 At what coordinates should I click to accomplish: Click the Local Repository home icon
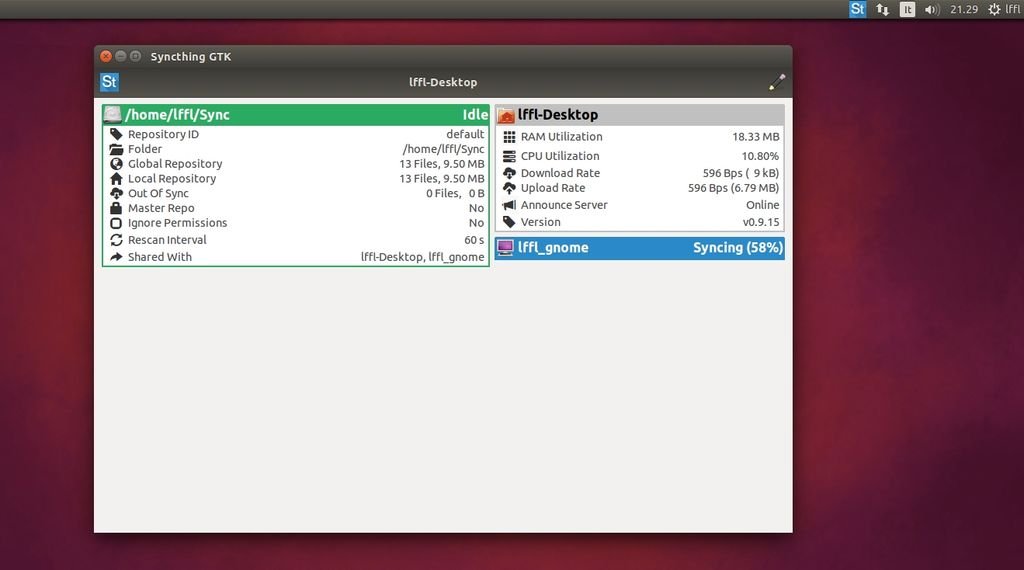[116, 179]
